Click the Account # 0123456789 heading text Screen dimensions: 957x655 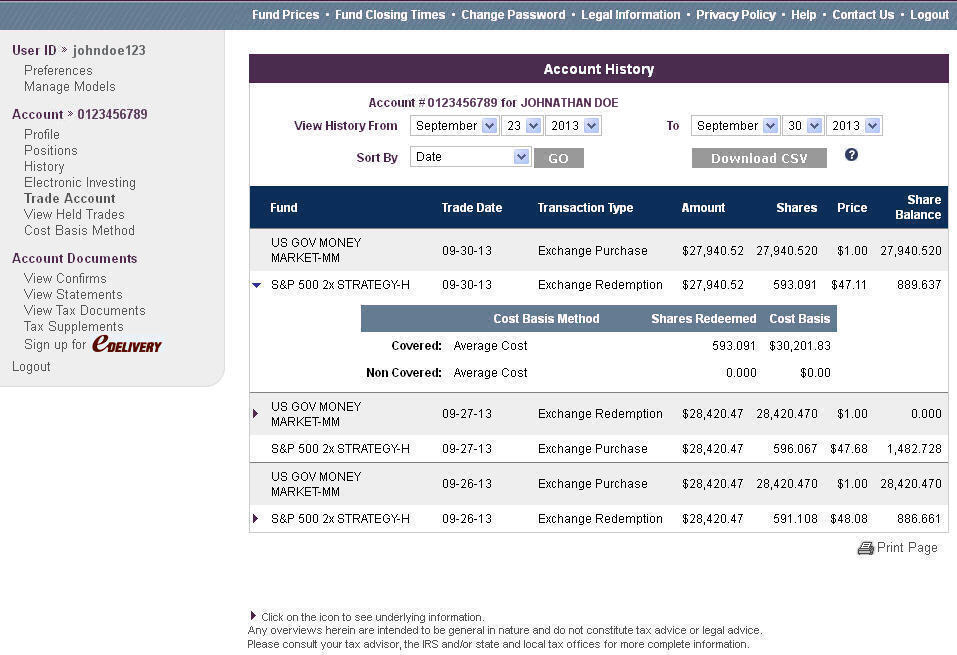[x=493, y=103]
